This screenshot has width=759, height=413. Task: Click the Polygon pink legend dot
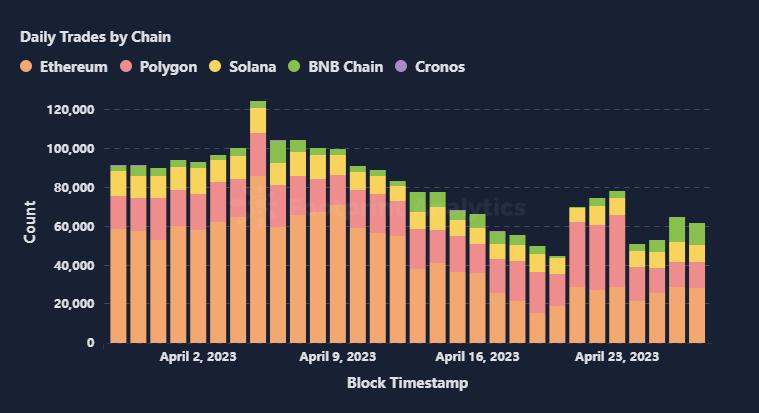click(126, 66)
